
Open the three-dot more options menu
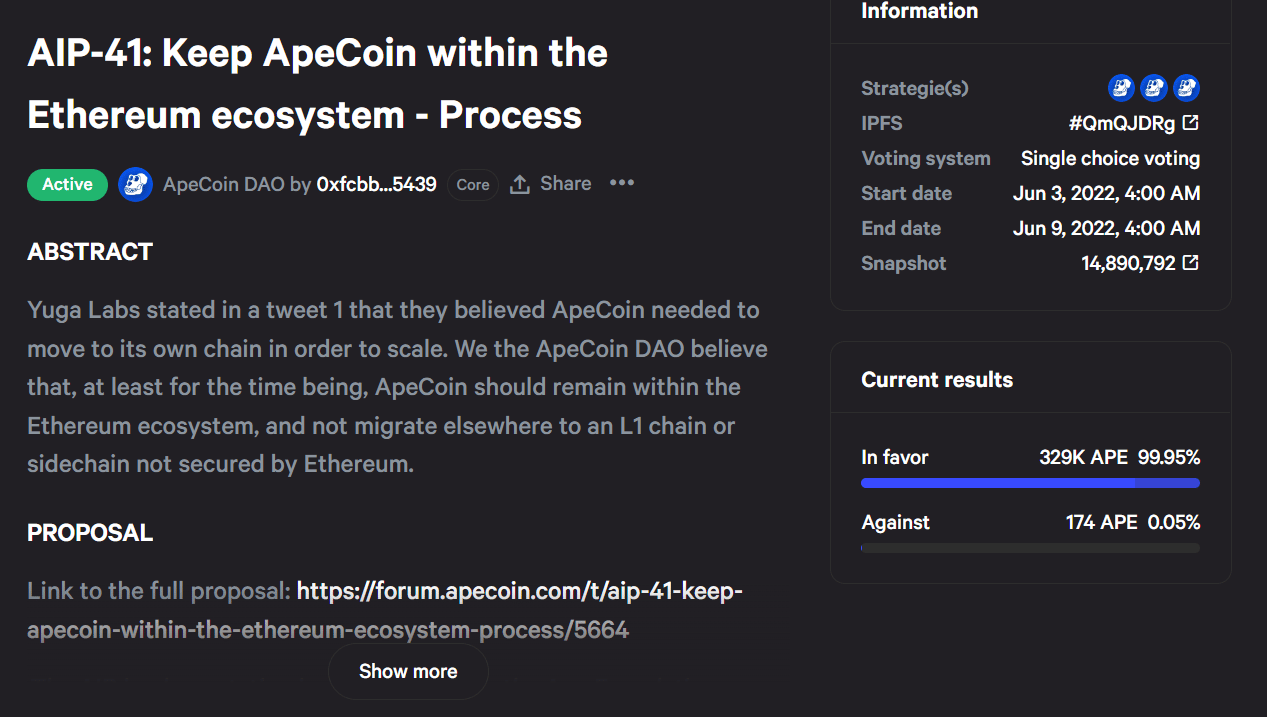click(622, 183)
